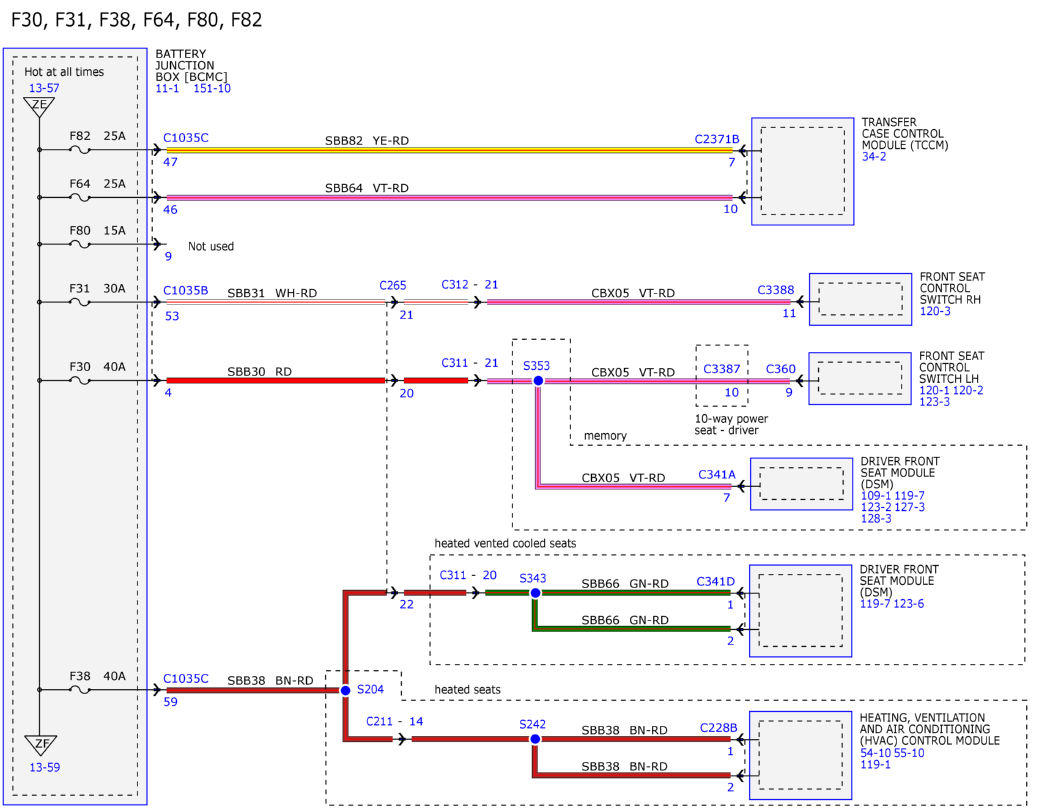The width and height of the screenshot is (1050, 811).
Task: Follow the 34-2 TCCM reference link
Action: 874,157
